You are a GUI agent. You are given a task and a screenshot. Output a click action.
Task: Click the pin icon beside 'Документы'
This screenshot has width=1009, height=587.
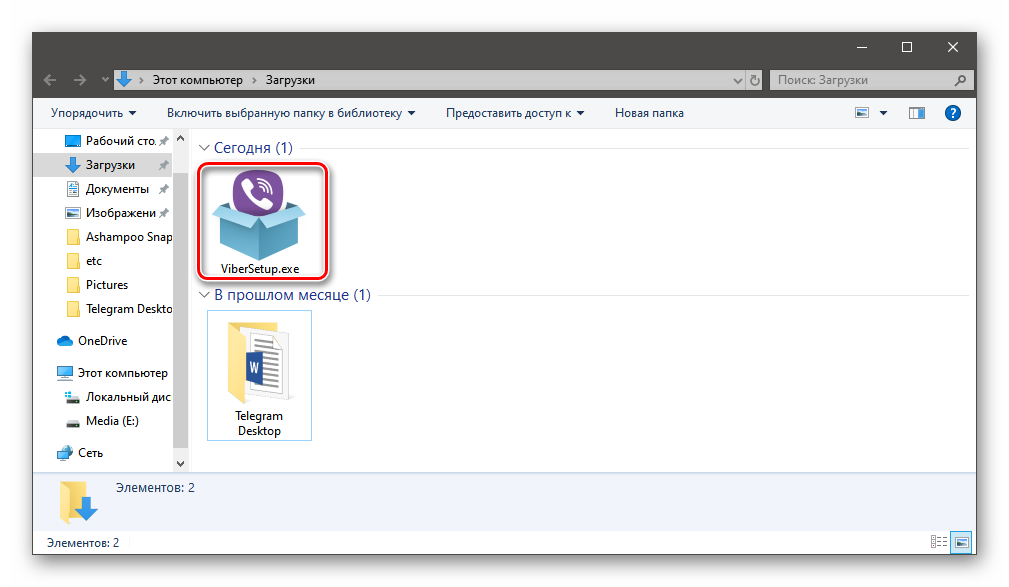pyautogui.click(x=163, y=189)
